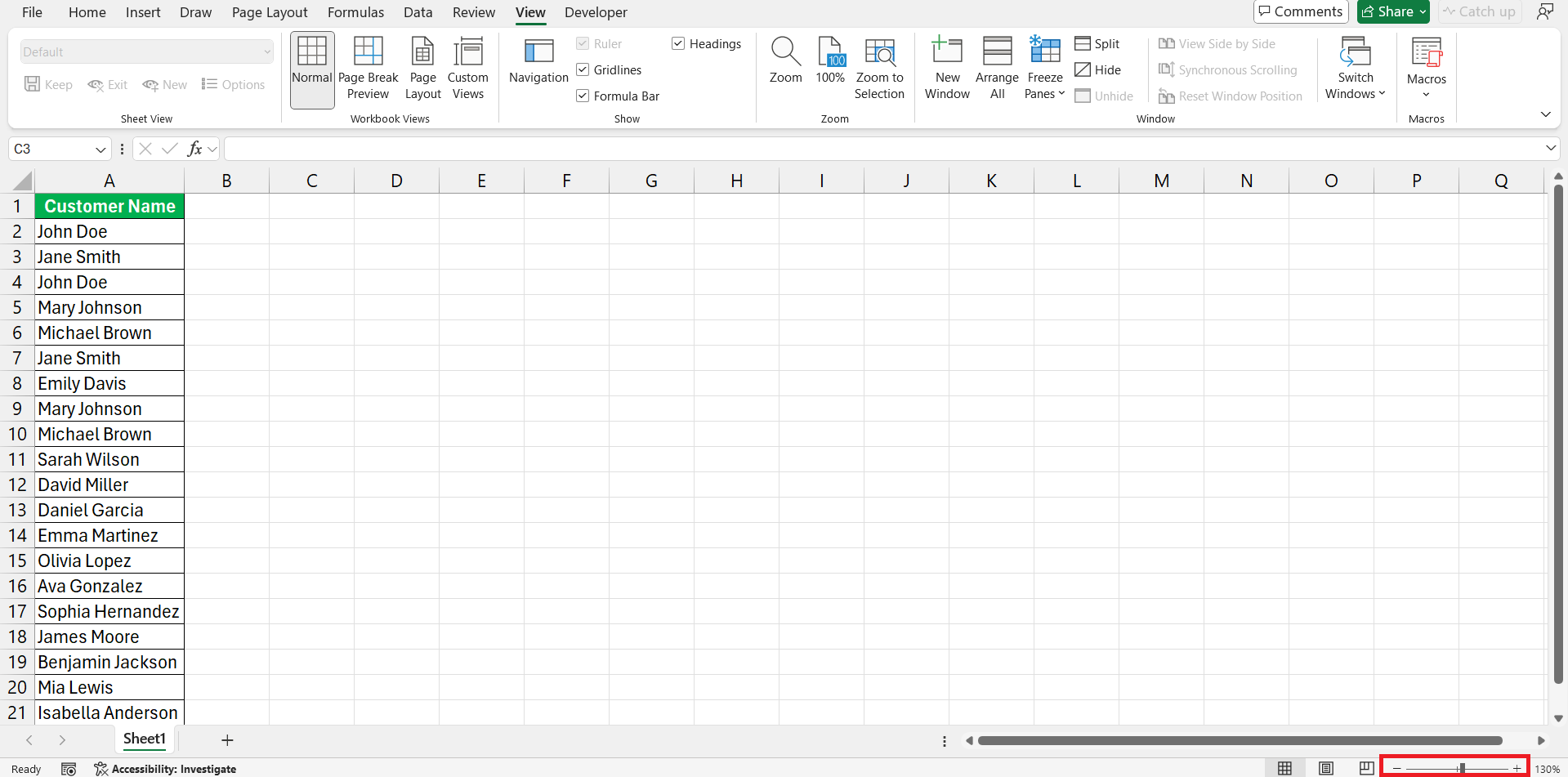Image resolution: width=1568 pixels, height=777 pixels.
Task: Open Switch Windows dropdown
Action: pyautogui.click(x=1355, y=69)
